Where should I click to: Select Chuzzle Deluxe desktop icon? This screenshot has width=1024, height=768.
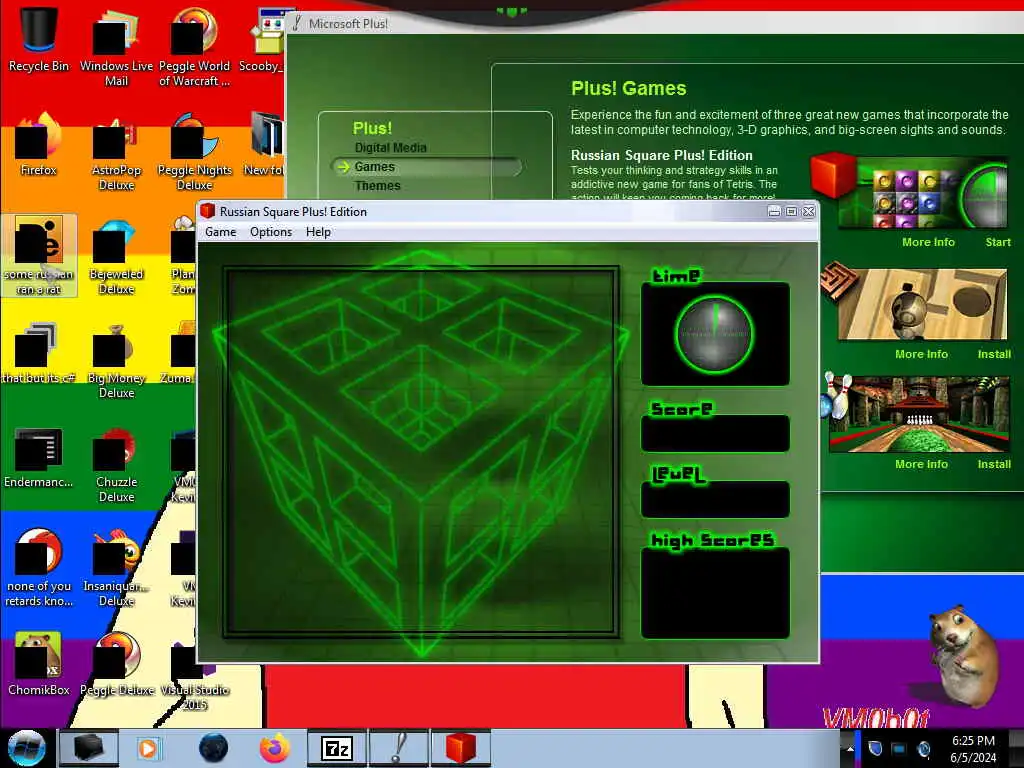[116, 464]
